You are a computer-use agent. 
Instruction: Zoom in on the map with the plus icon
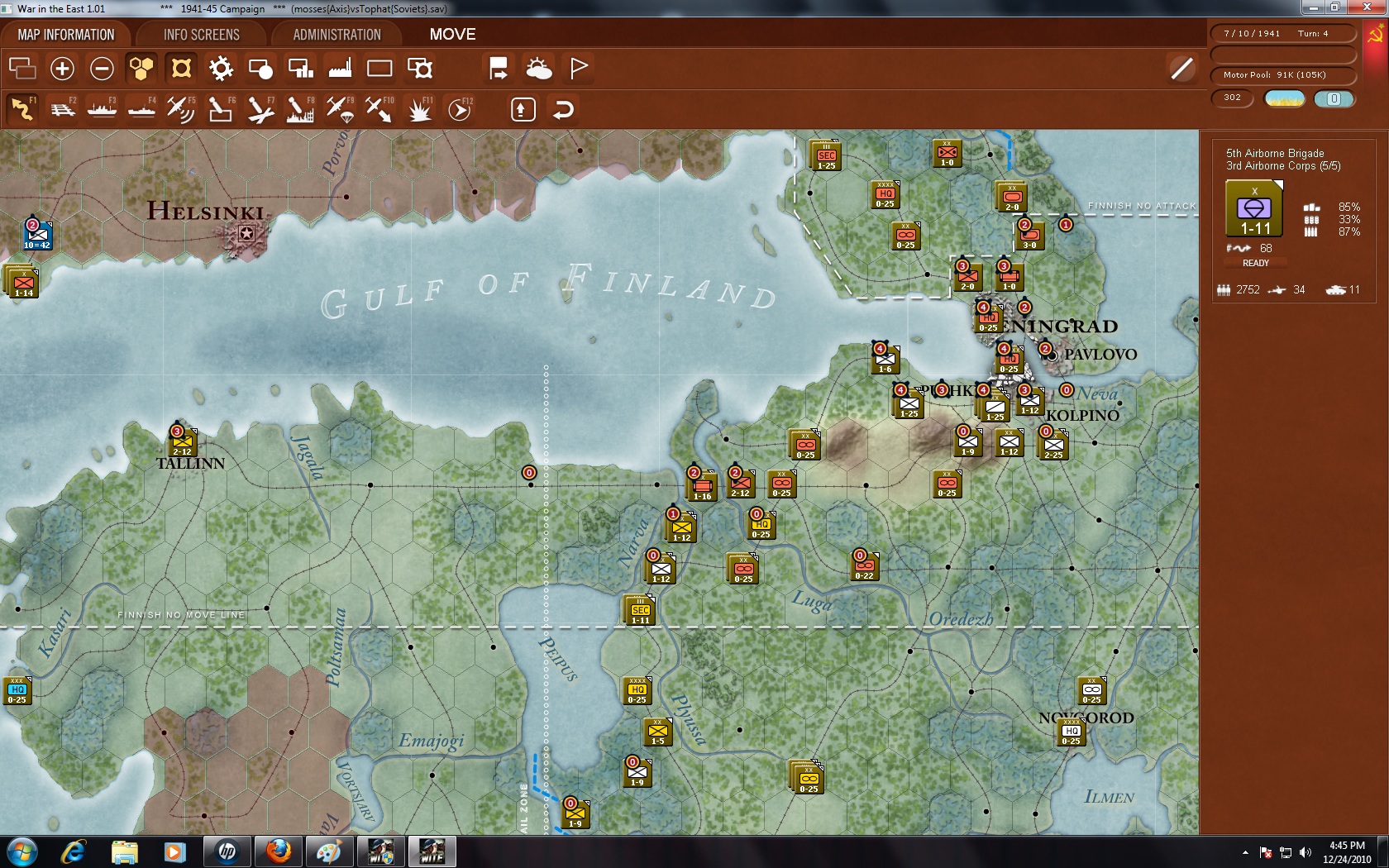click(x=62, y=69)
